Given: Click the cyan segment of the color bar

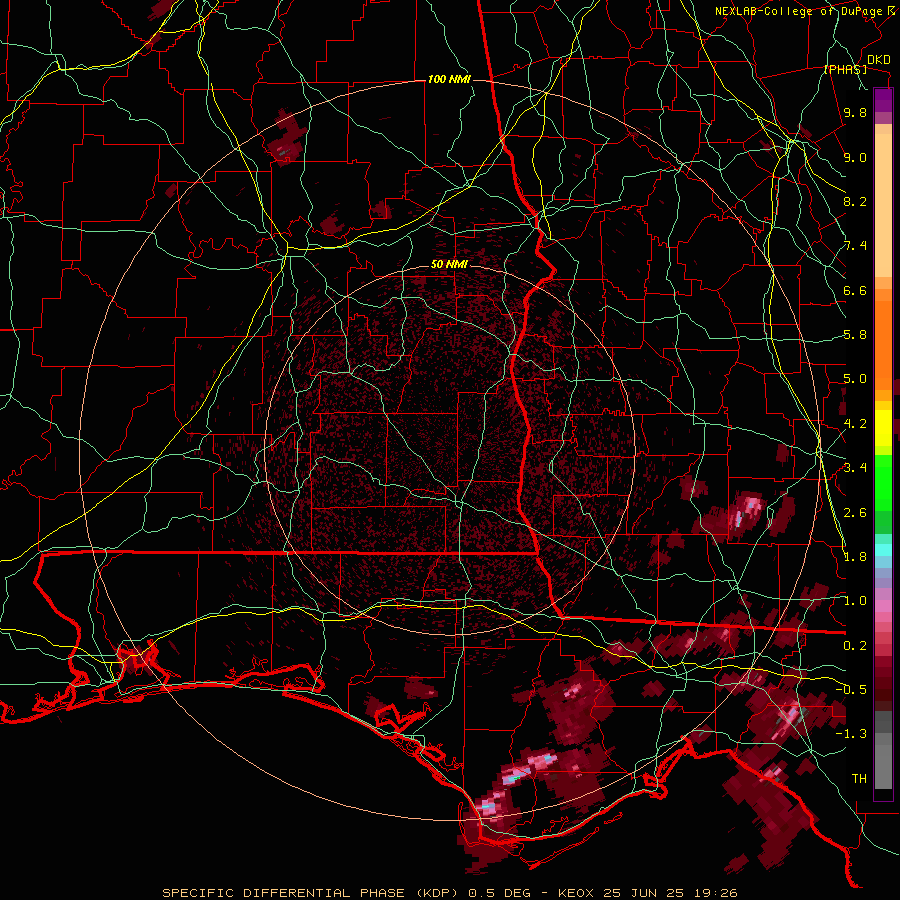Looking at the screenshot, I should point(883,550).
